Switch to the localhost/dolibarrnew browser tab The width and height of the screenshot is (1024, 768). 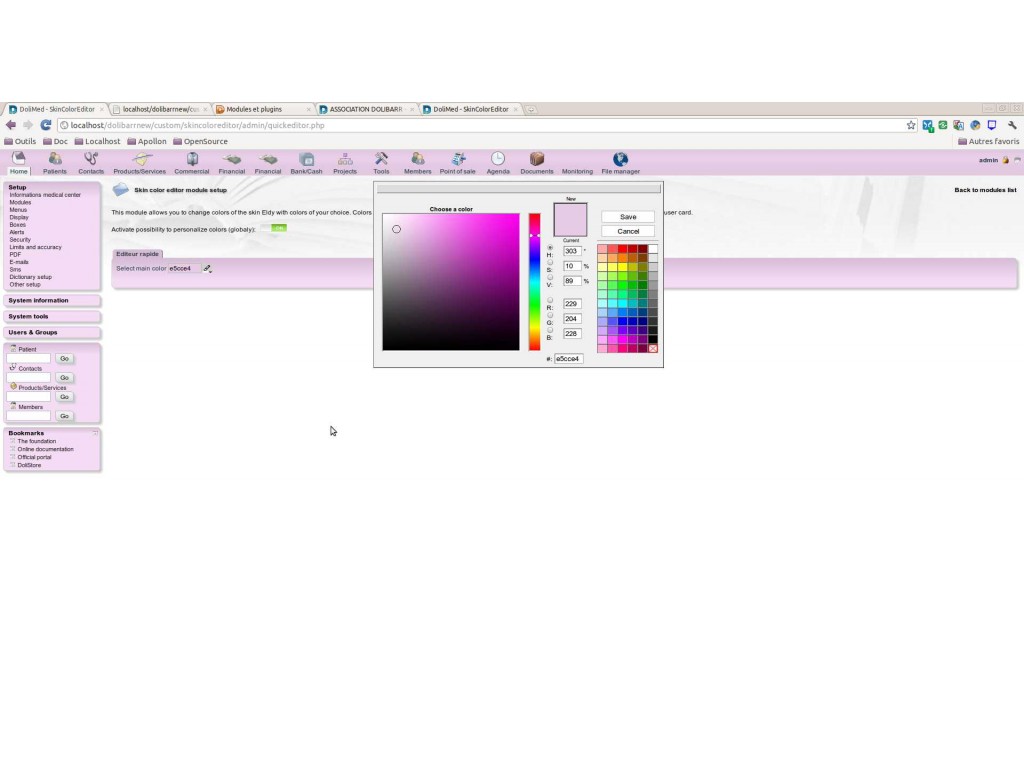160,109
